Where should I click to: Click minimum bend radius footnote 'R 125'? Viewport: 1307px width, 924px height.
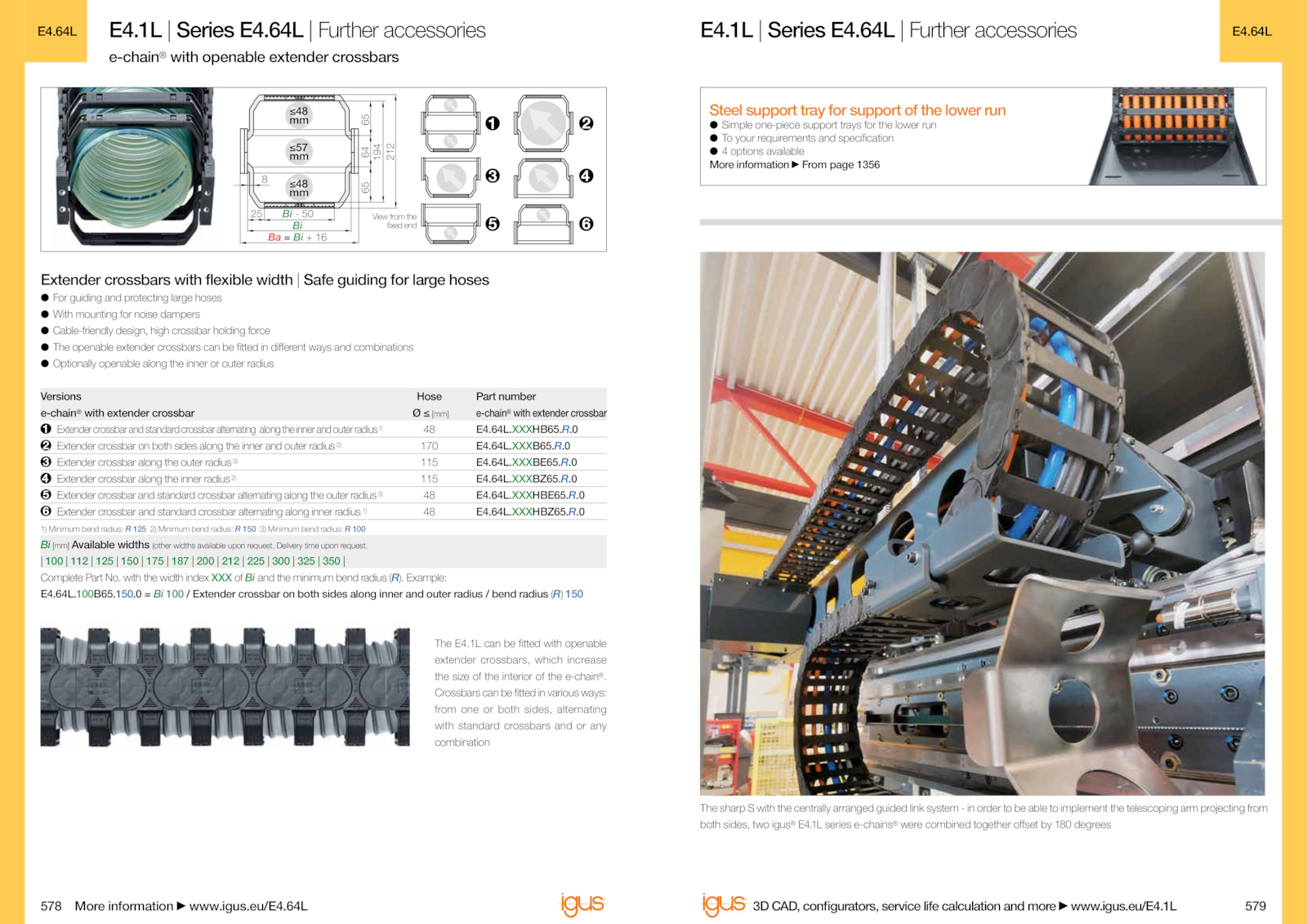(136, 529)
